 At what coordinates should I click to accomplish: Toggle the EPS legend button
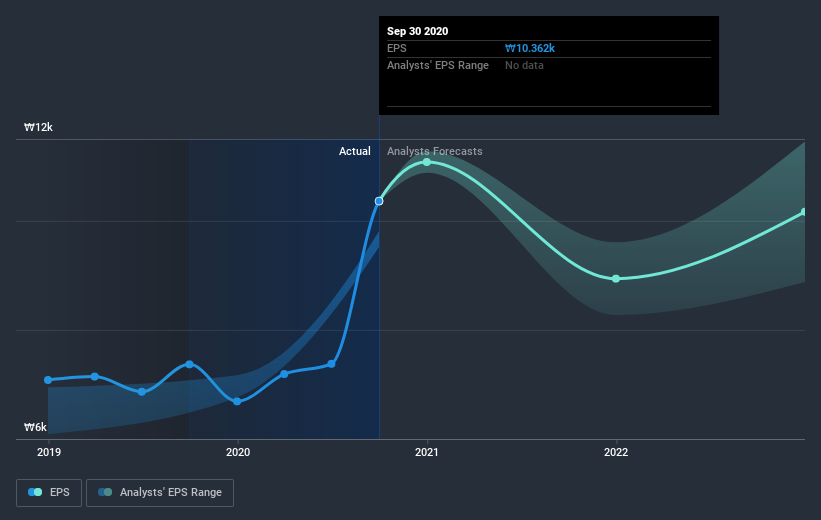click(49, 493)
